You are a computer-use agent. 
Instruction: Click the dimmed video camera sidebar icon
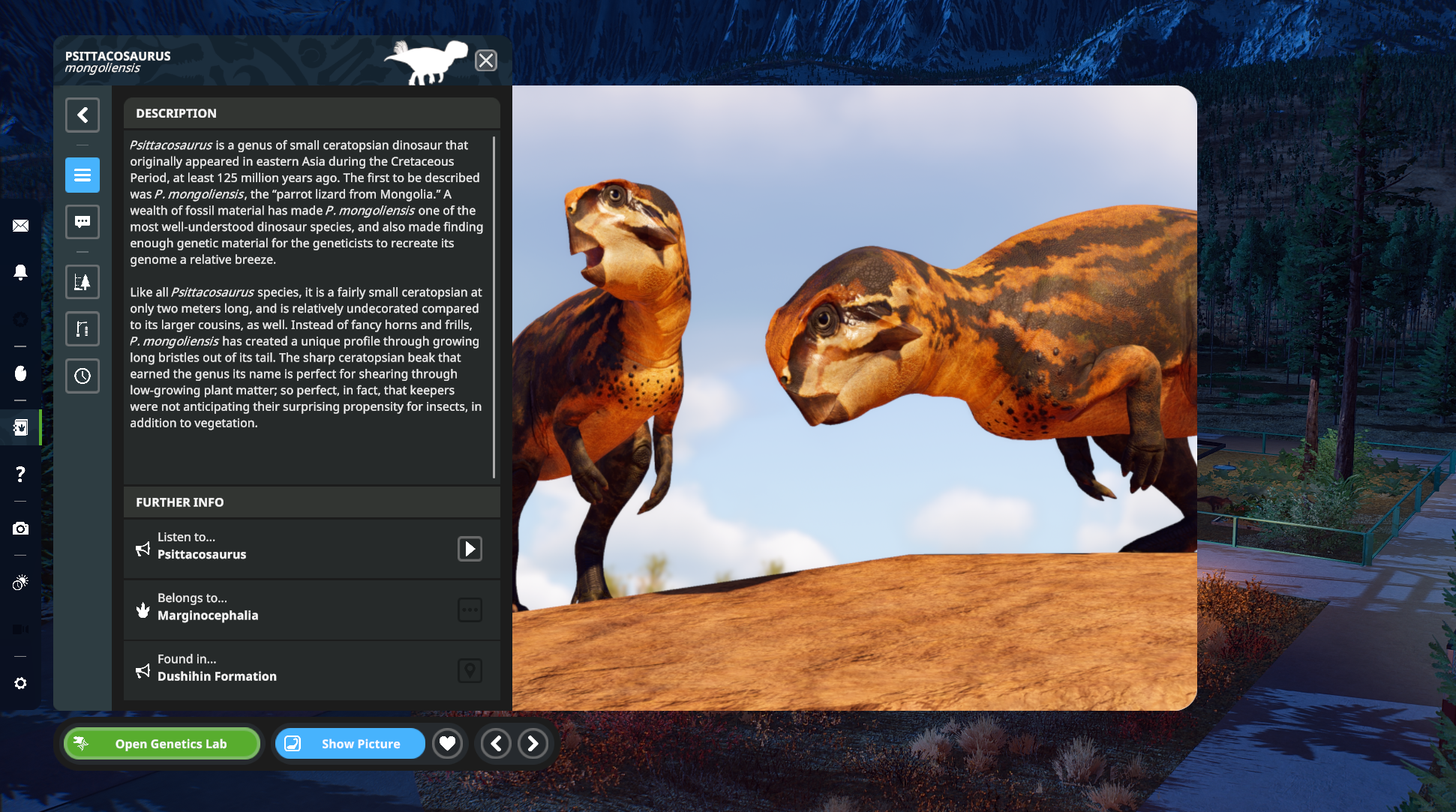pyautogui.click(x=20, y=629)
